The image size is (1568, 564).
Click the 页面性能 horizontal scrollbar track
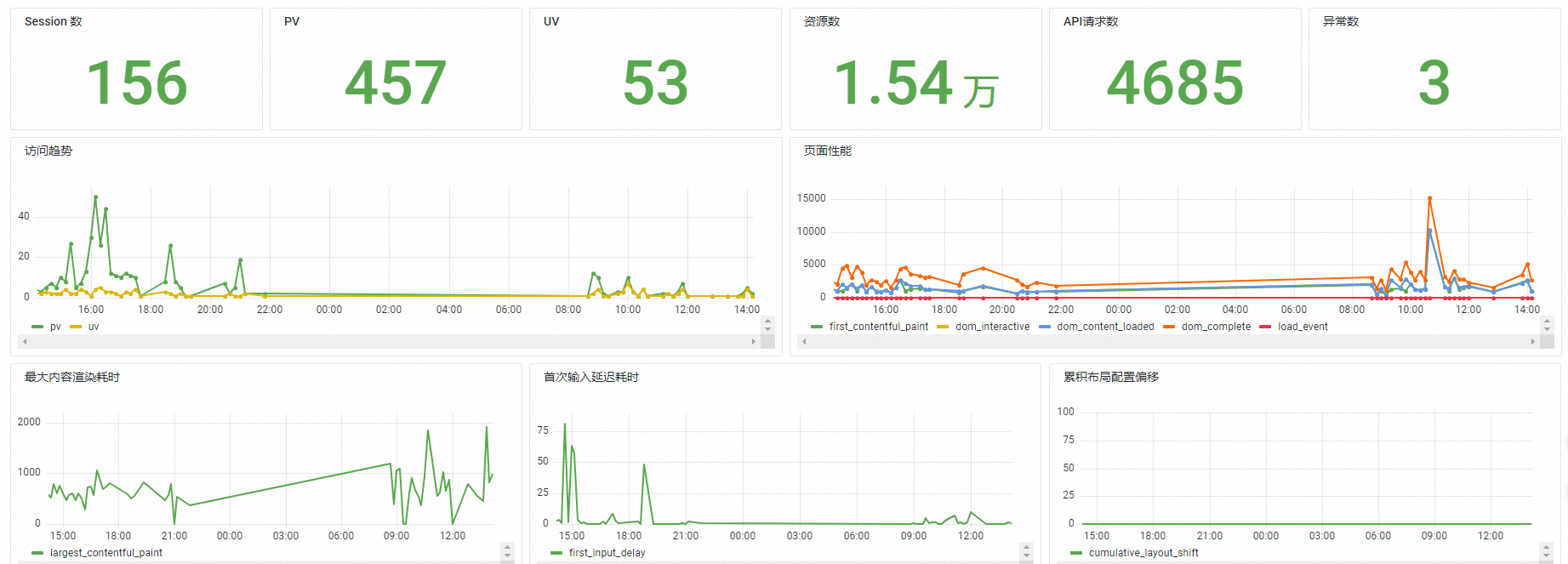click(1168, 341)
